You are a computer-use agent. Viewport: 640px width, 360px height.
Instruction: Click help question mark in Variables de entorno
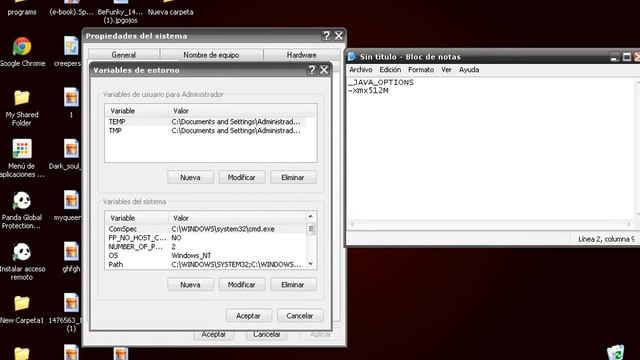[x=312, y=70]
